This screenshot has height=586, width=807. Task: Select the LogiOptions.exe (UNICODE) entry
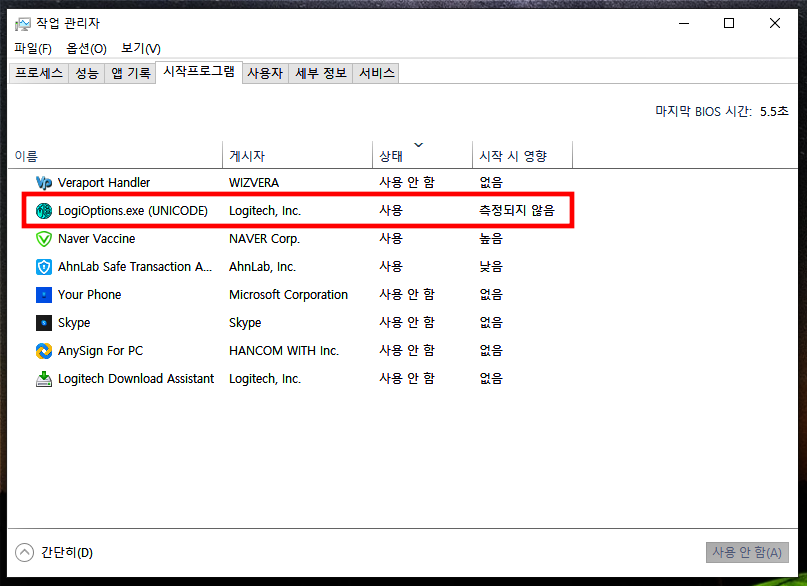coord(133,211)
